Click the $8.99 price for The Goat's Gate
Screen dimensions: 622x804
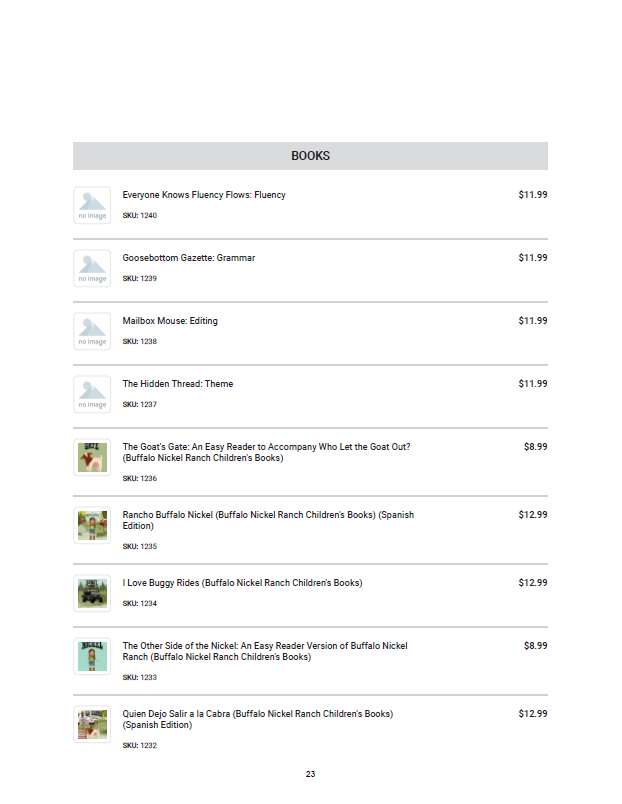coord(535,447)
